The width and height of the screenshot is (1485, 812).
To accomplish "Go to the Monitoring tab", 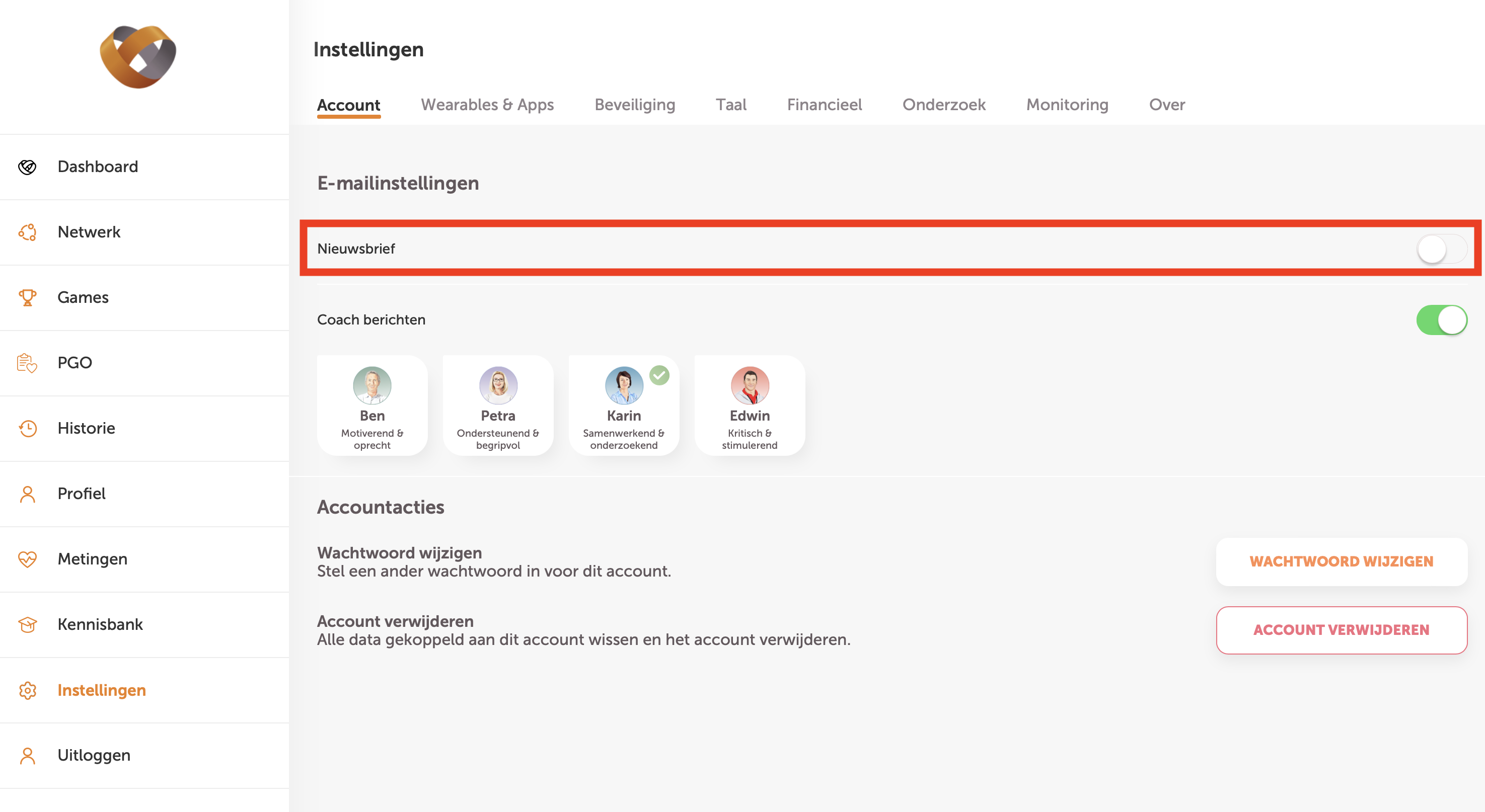I will pyautogui.click(x=1067, y=105).
